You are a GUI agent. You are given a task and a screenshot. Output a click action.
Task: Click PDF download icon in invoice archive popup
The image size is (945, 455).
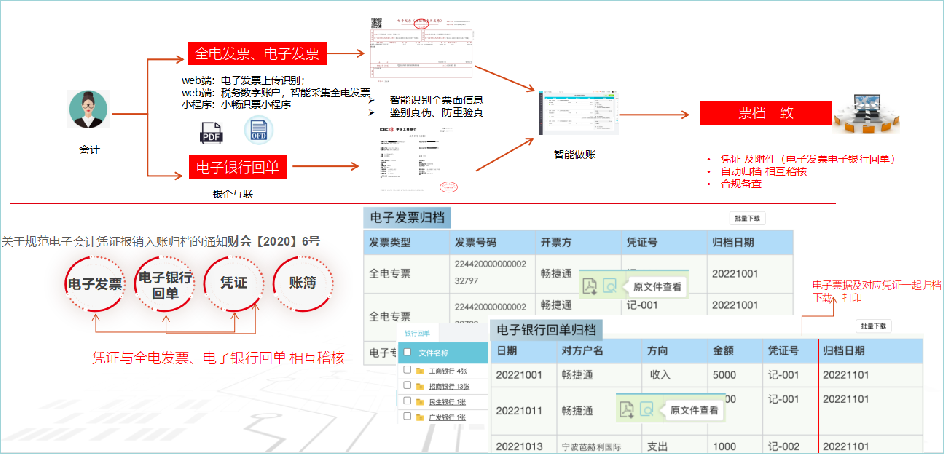589,287
